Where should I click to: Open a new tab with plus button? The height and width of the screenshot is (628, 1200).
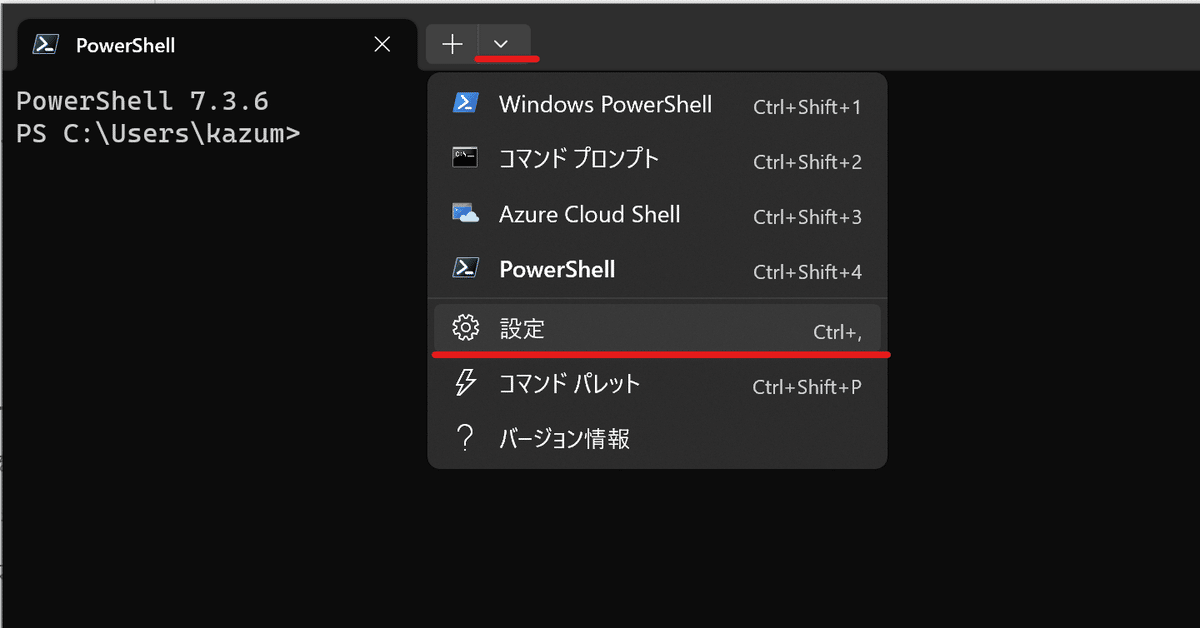453,44
